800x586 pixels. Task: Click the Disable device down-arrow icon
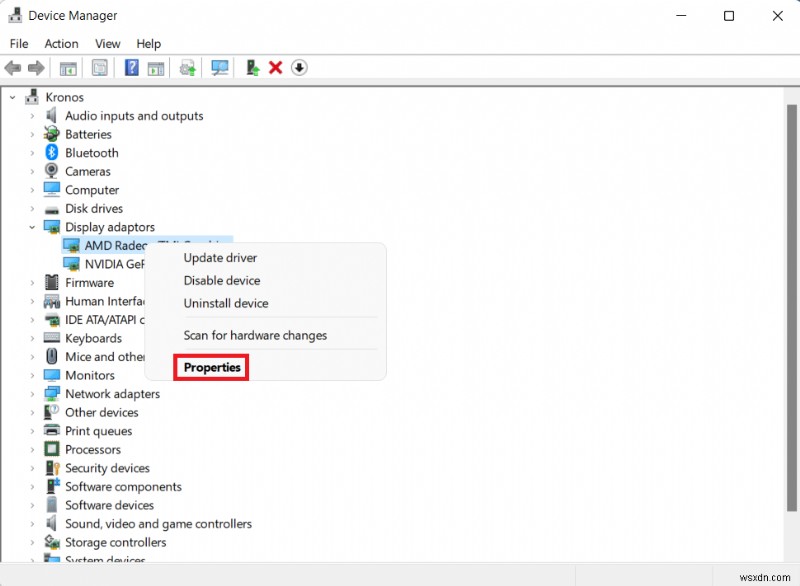299,67
